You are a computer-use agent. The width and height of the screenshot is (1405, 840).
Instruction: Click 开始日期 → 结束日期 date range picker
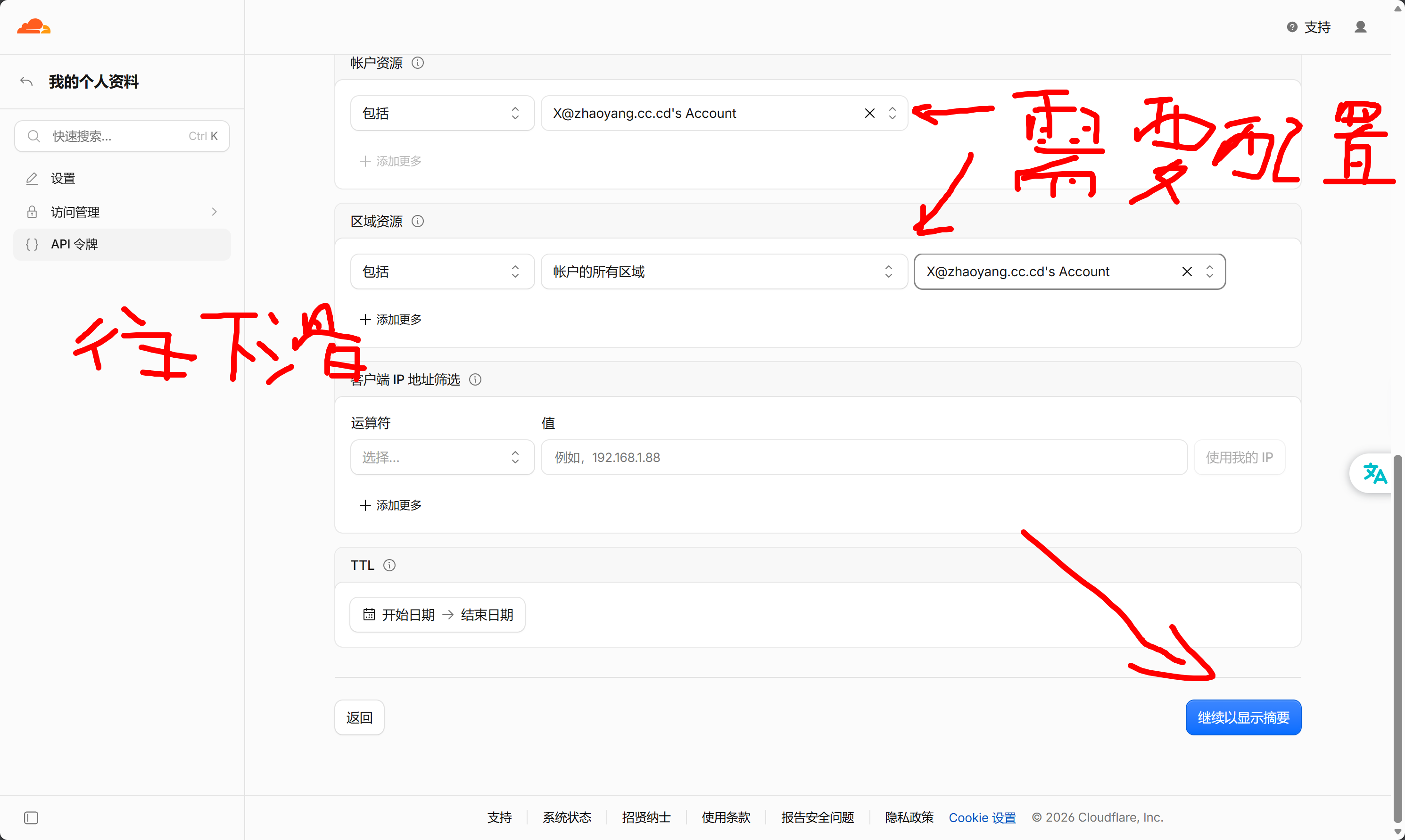pos(437,615)
